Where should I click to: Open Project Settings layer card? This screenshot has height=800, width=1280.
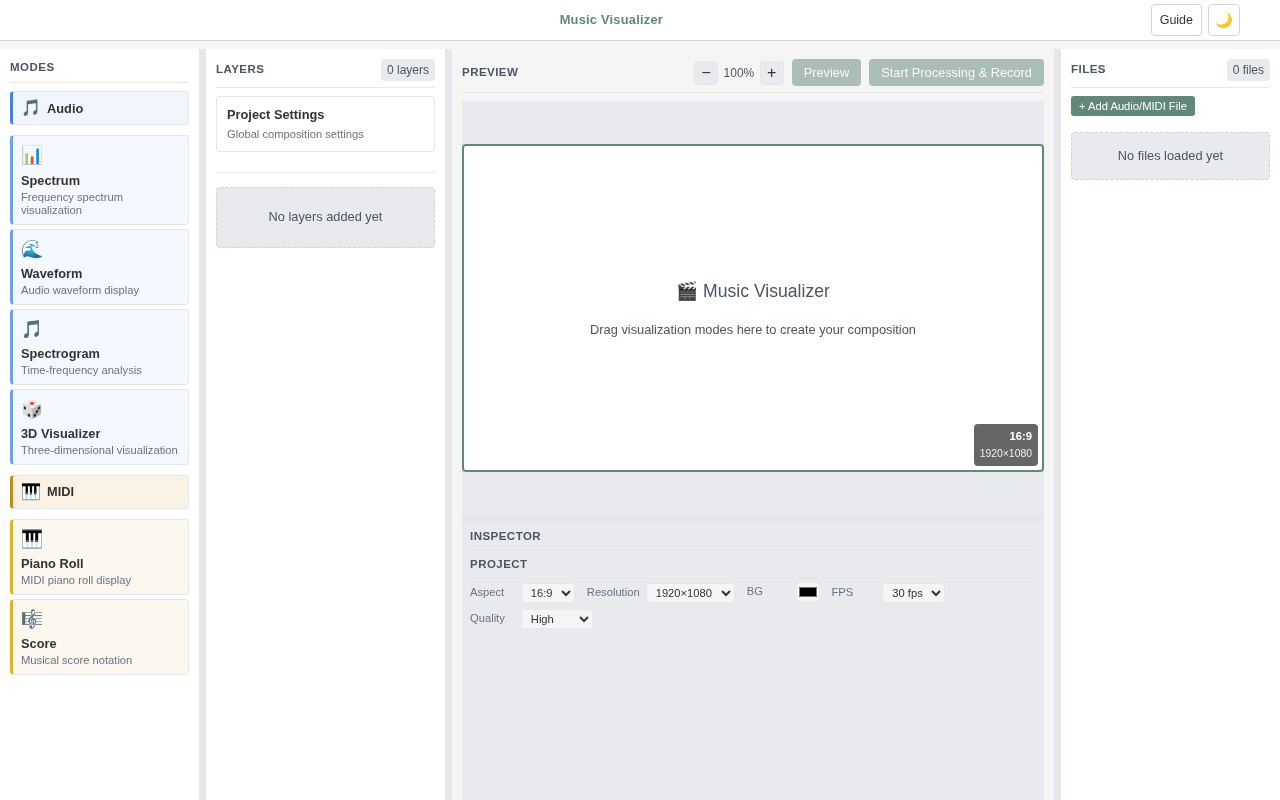point(325,124)
